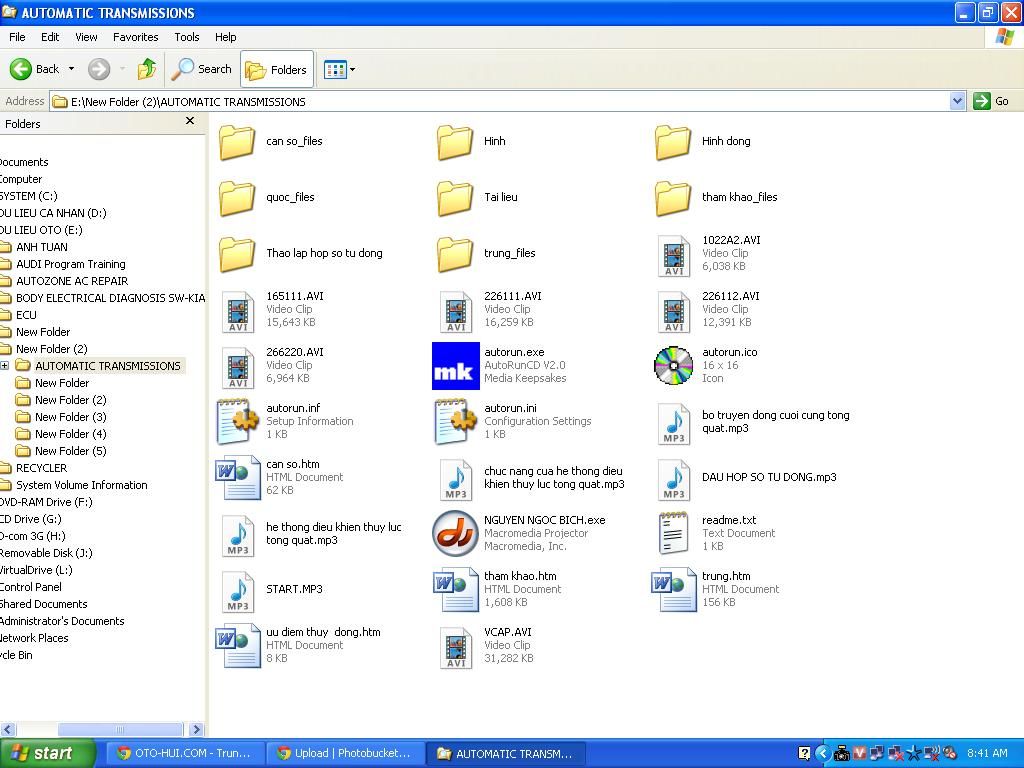Open the Tools menu
The height and width of the screenshot is (768, 1024).
(x=186, y=37)
